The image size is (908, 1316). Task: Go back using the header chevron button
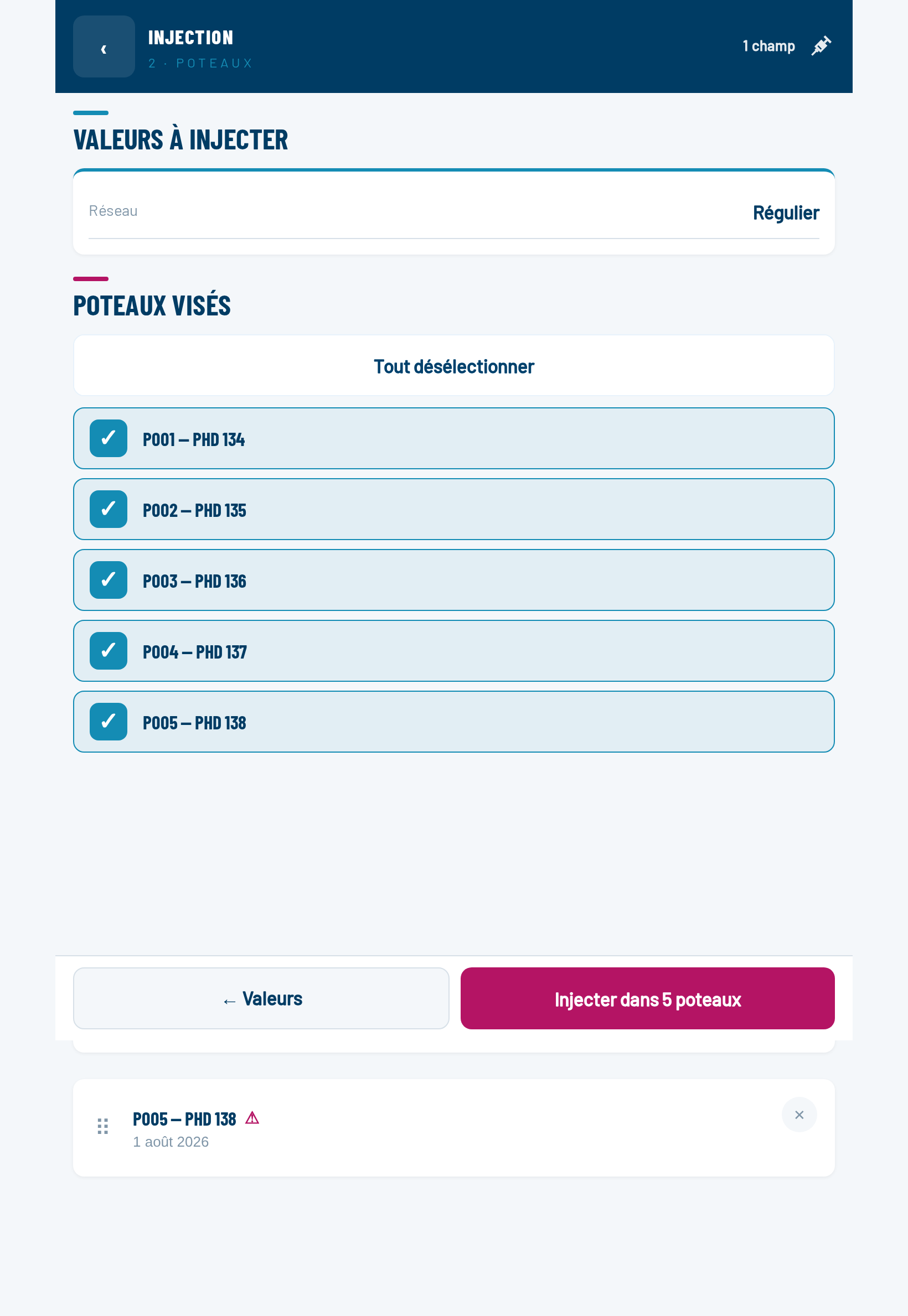point(104,46)
